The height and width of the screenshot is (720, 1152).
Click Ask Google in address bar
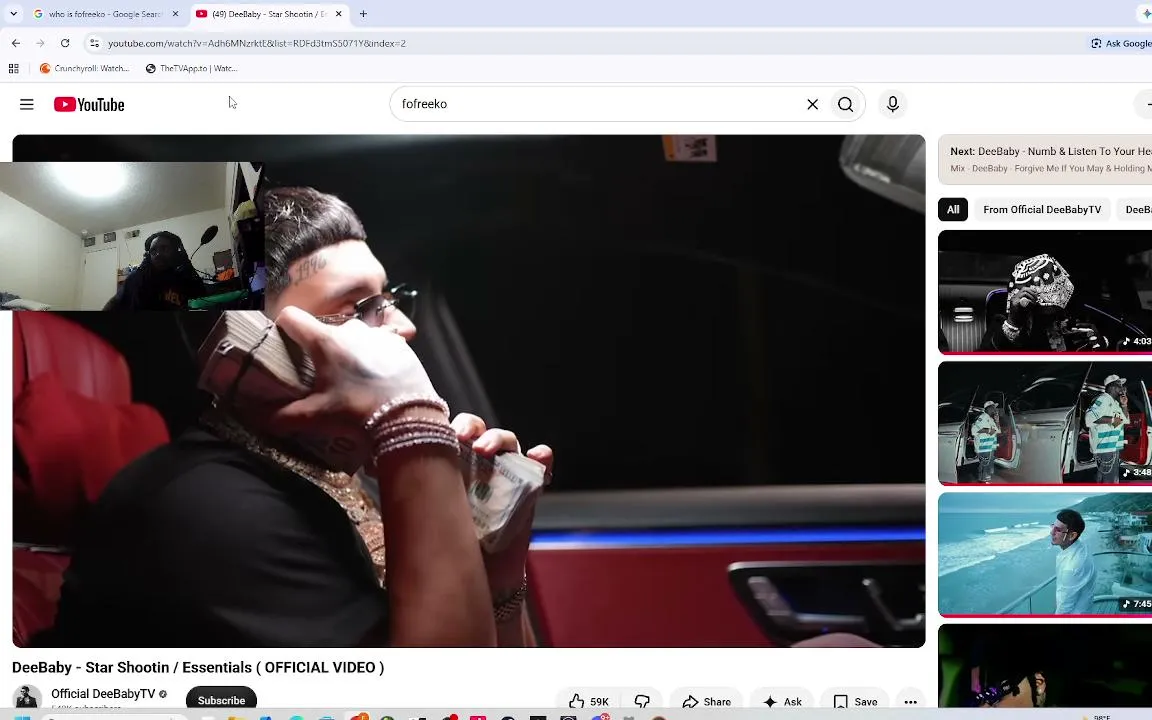coord(1120,43)
